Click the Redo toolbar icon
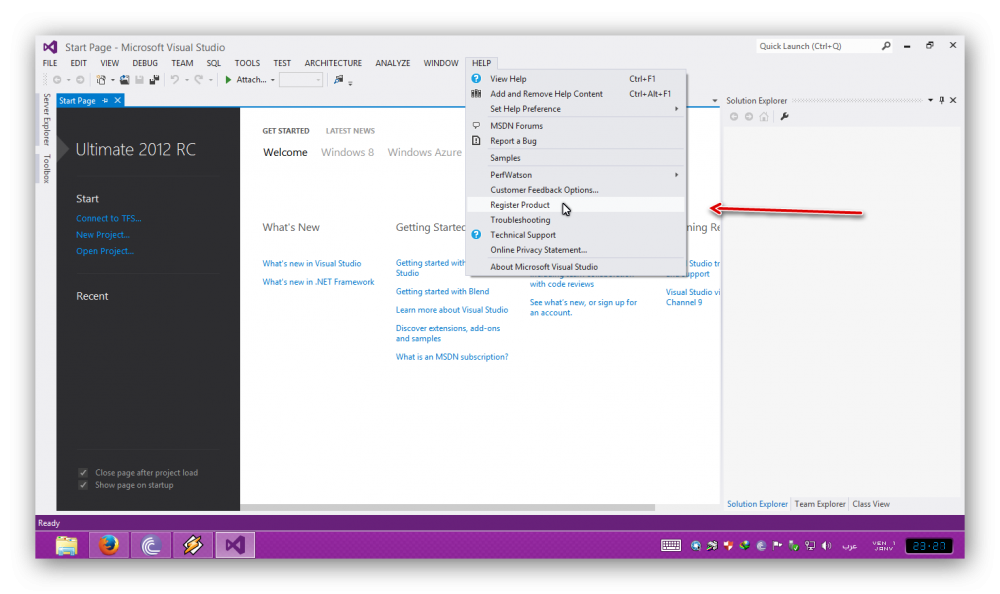Image resolution: width=1000 pixels, height=594 pixels. click(x=199, y=80)
